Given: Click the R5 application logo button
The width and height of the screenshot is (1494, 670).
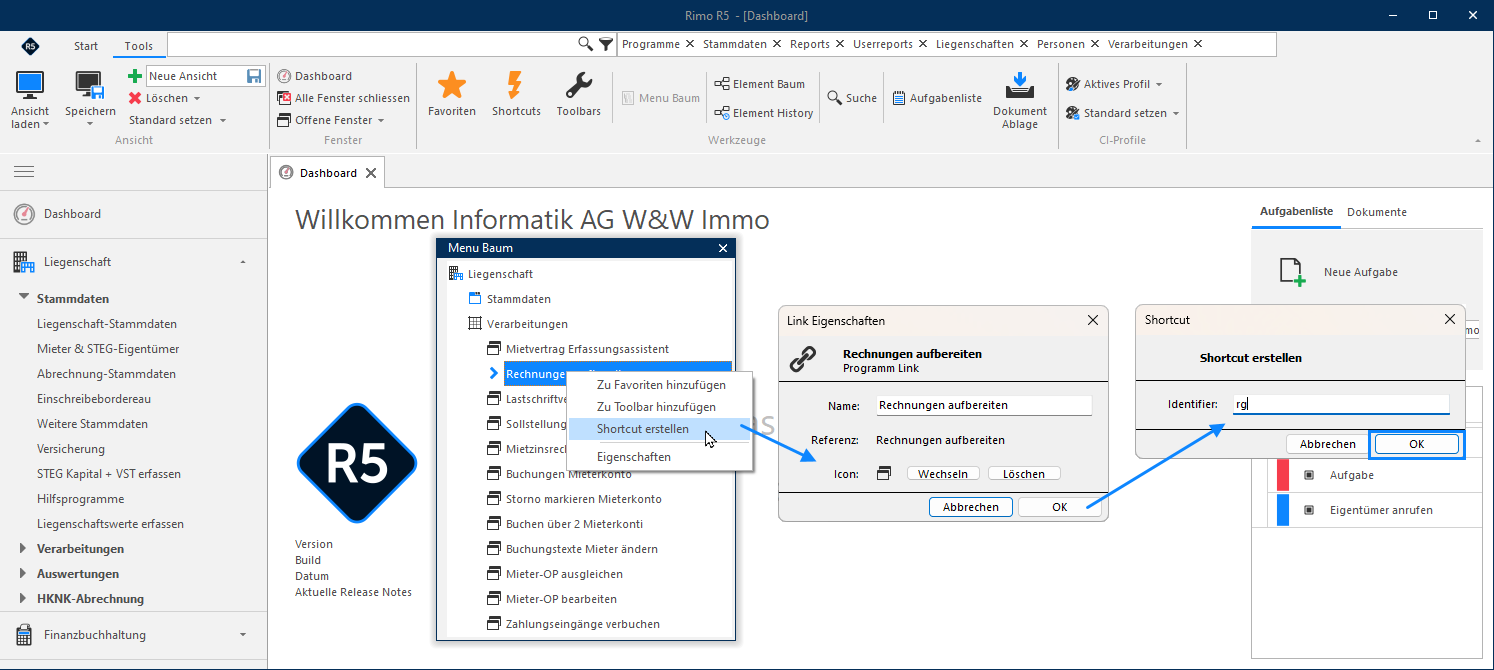Looking at the screenshot, I should pyautogui.click(x=30, y=46).
